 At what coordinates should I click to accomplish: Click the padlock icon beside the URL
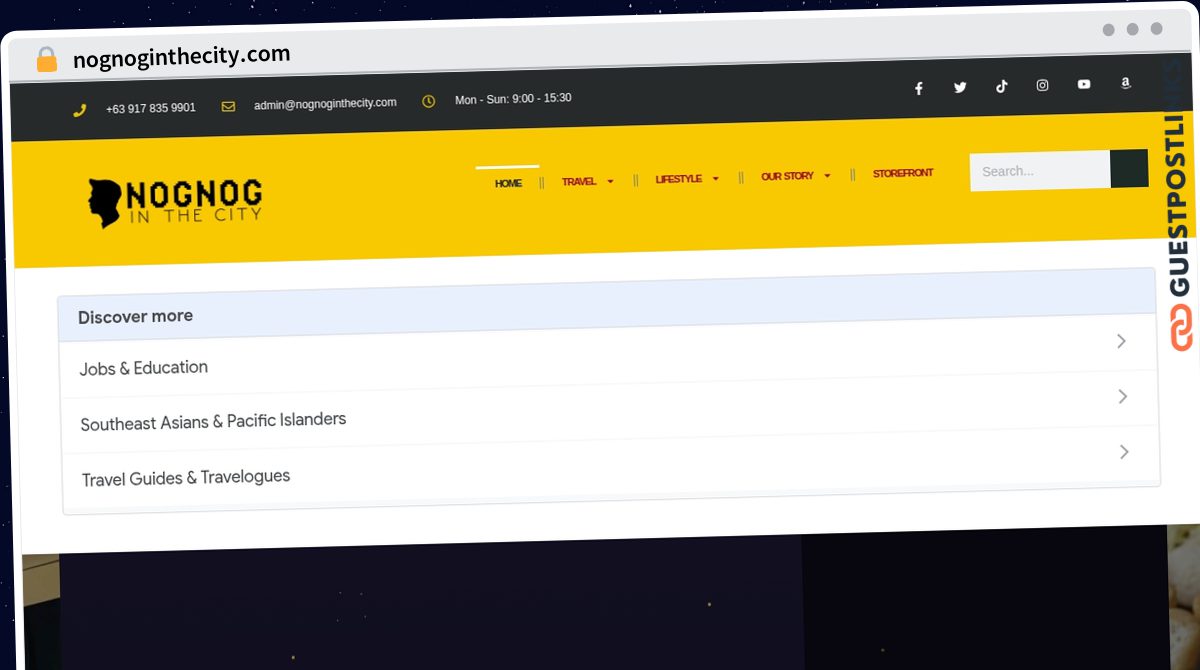(x=46, y=59)
